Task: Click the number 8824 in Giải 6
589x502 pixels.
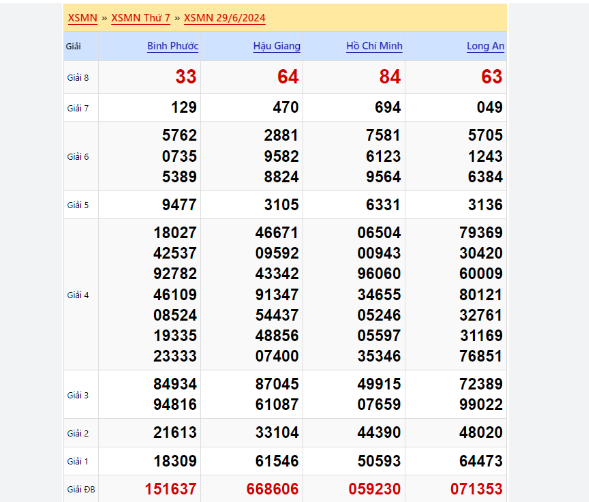Action: 281,177
